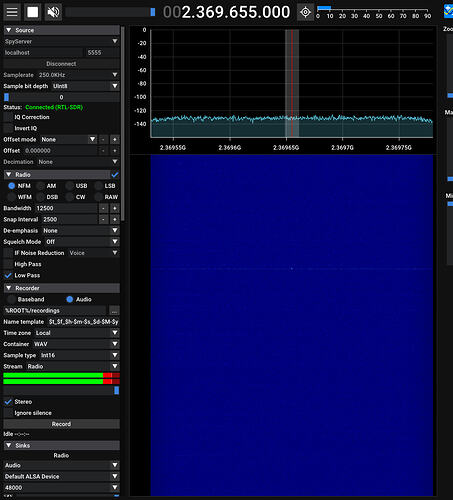Edit the recordings path field
Screen dimensions: 453x500
click(55, 311)
